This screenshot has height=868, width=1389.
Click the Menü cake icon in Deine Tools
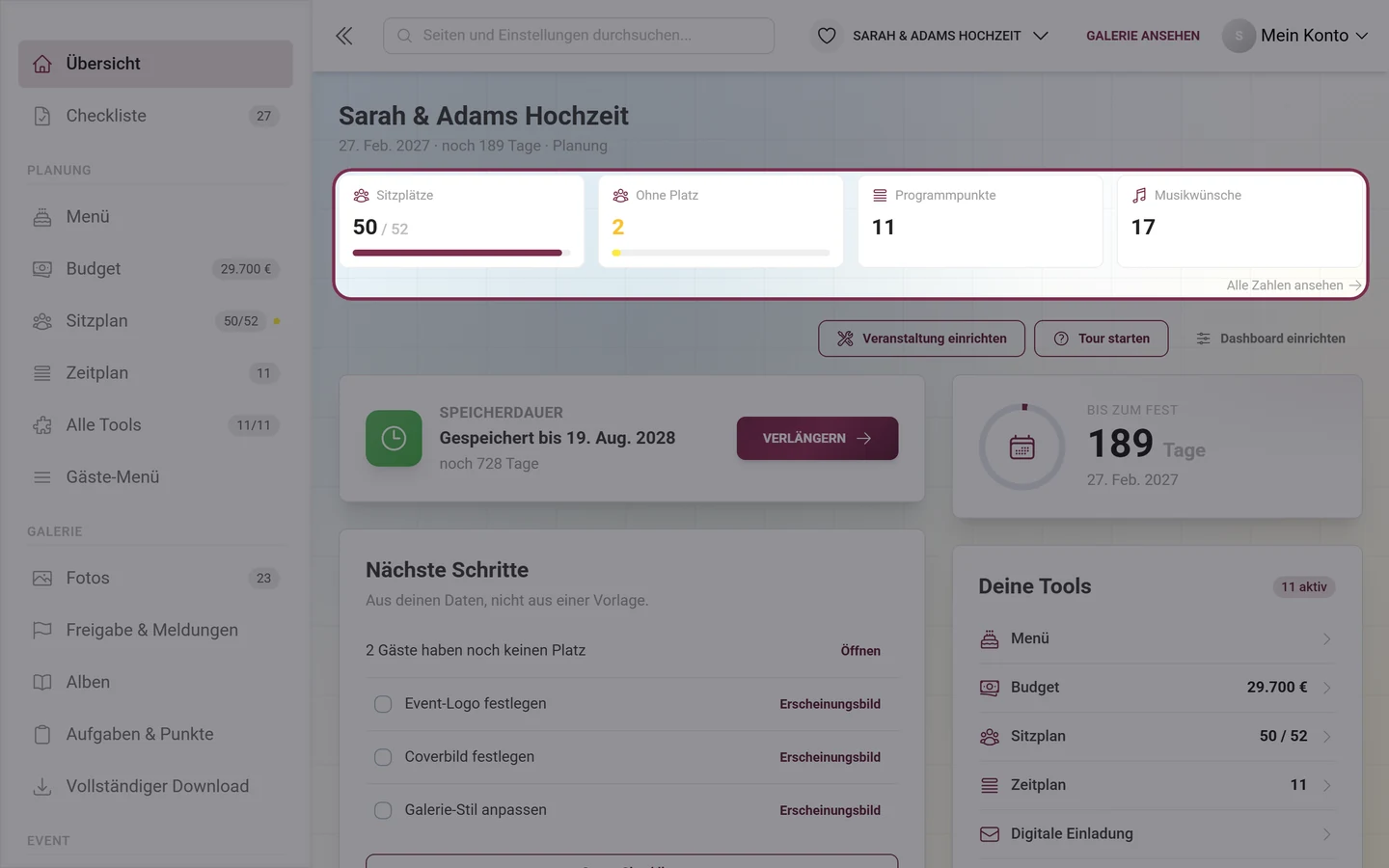990,639
